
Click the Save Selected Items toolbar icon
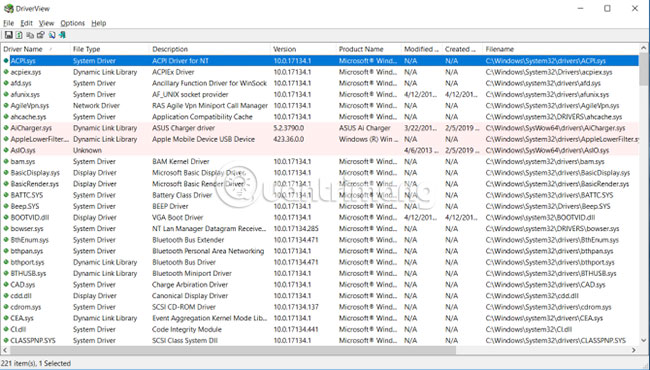click(8, 35)
